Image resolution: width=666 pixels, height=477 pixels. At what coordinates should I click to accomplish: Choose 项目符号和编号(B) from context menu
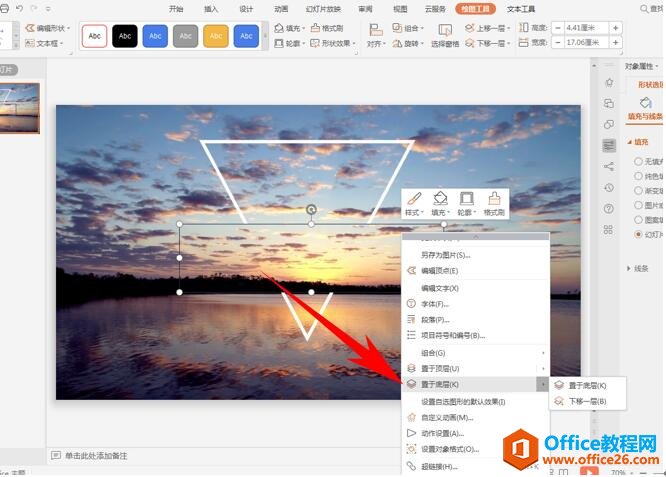tap(475, 335)
